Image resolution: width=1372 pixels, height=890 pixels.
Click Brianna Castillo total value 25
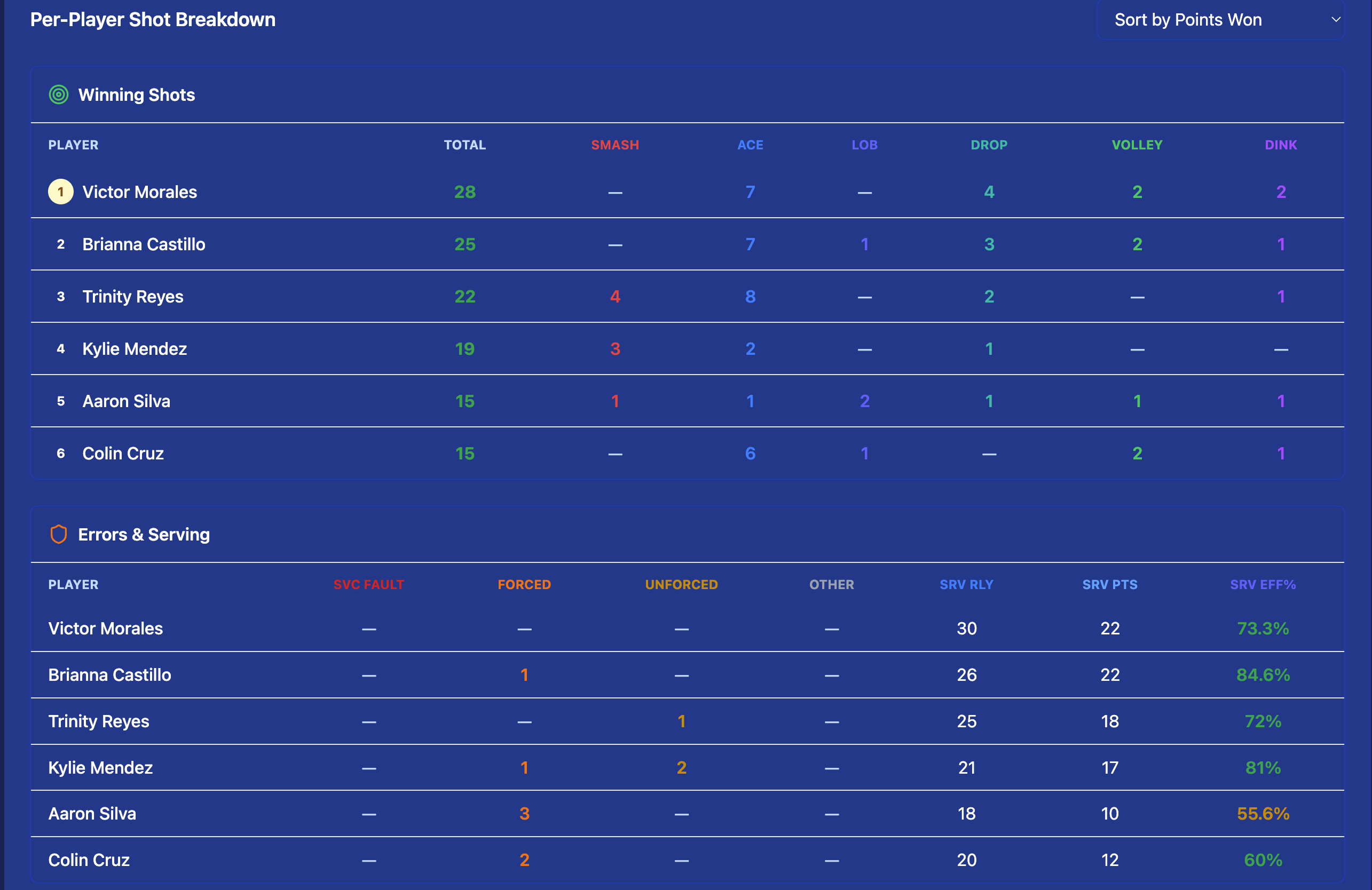tap(464, 244)
